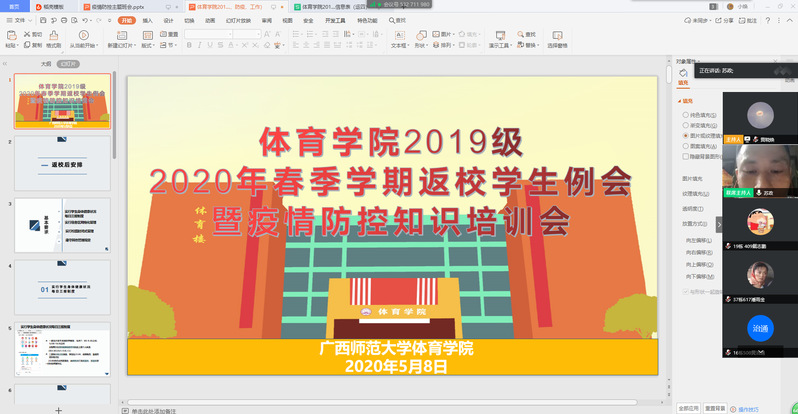The image size is (798, 414).
Task: Switch to the Home (首页) tab
Action: (x=14, y=7)
